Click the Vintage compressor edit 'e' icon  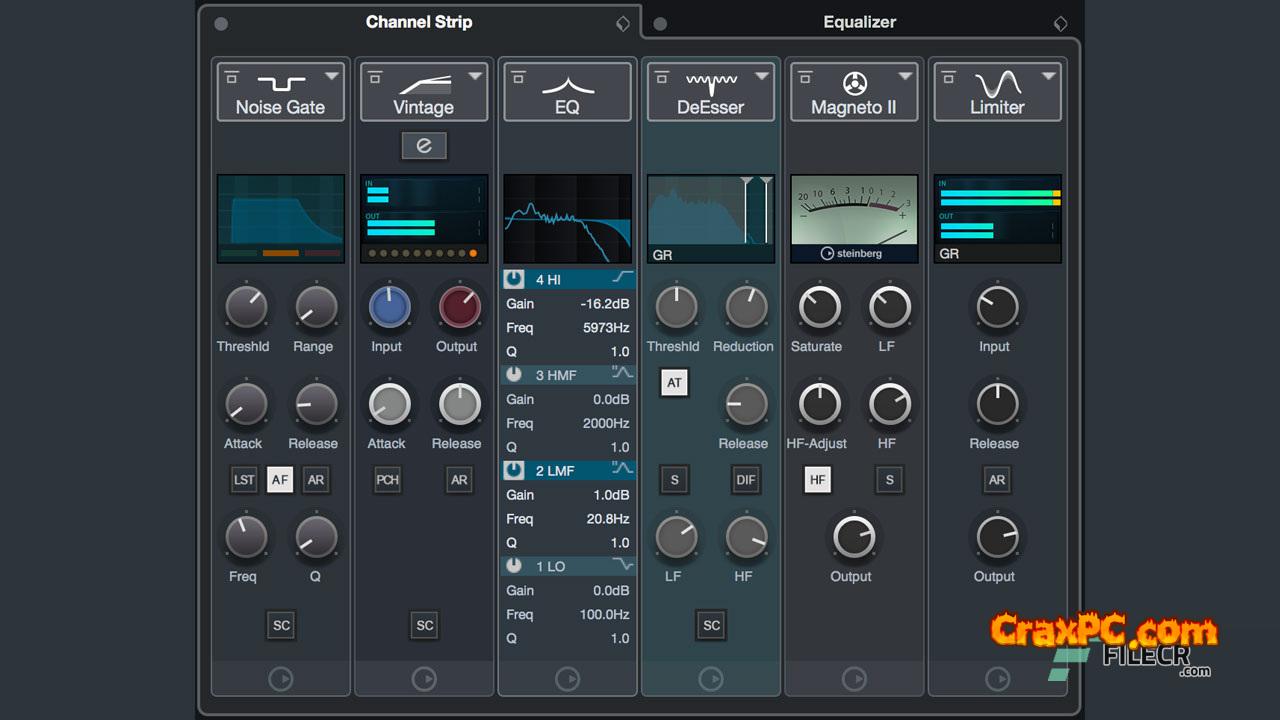click(x=424, y=146)
